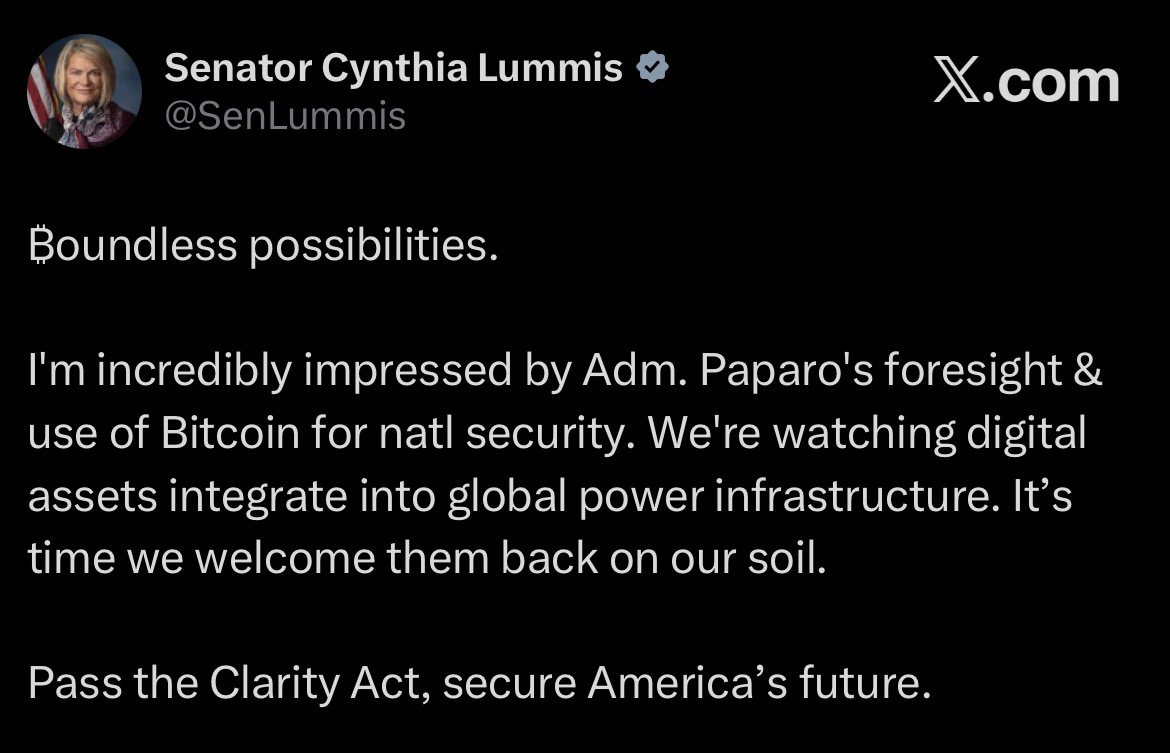Open the Senator Cynthia Lummis display name
This screenshot has height=753, width=1170.
coord(393,68)
